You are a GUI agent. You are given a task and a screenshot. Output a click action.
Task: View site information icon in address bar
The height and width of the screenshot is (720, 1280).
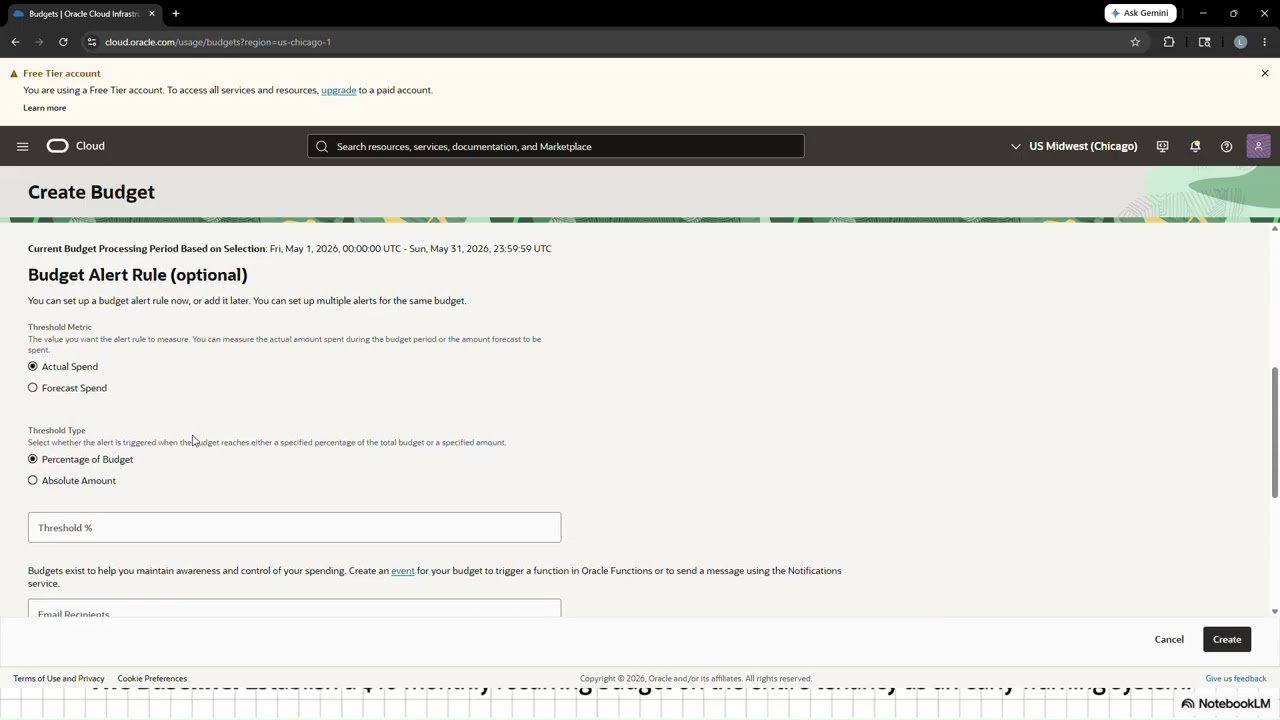tap(91, 42)
